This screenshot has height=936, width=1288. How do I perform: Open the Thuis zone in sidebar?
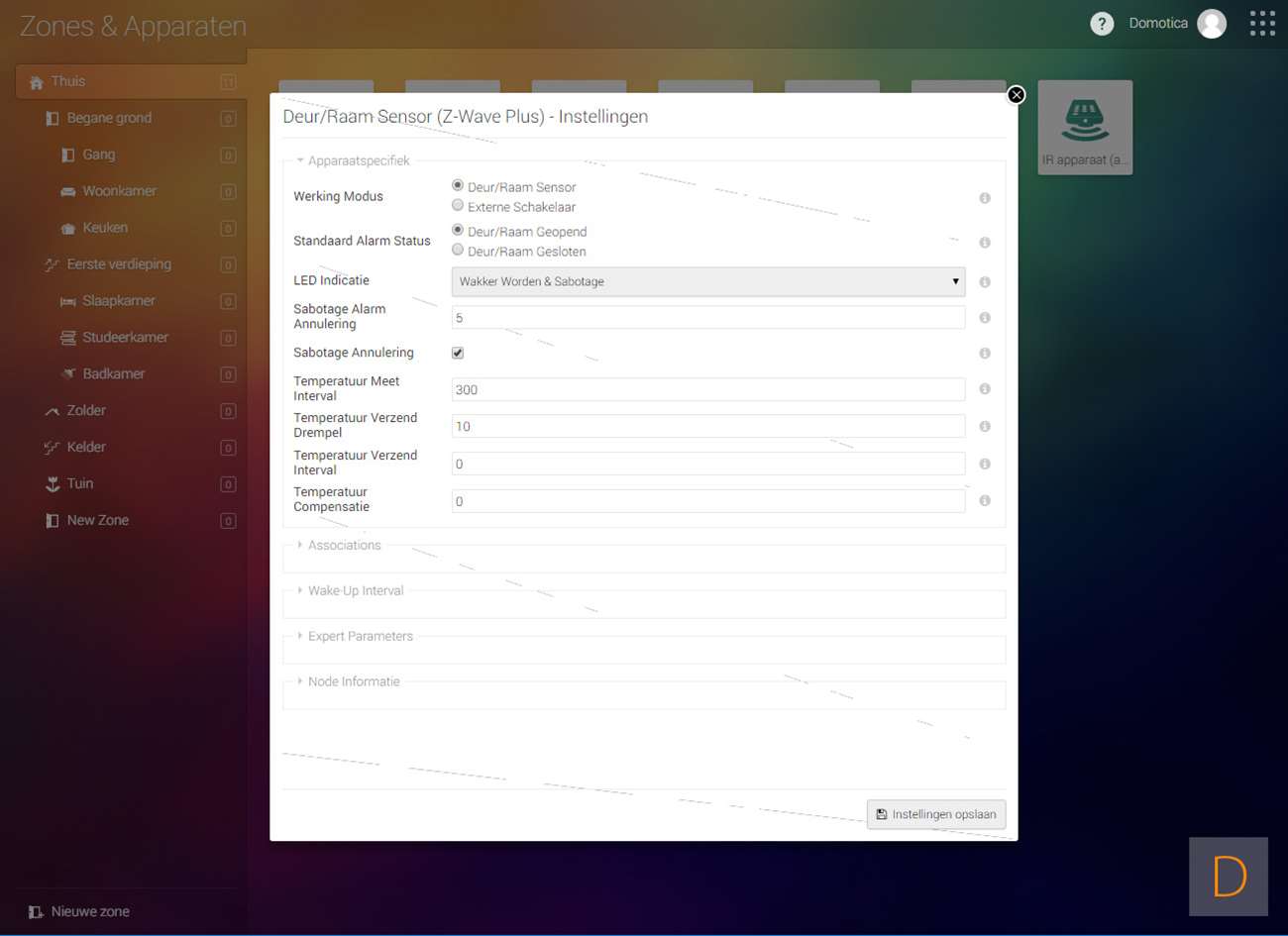coord(68,82)
